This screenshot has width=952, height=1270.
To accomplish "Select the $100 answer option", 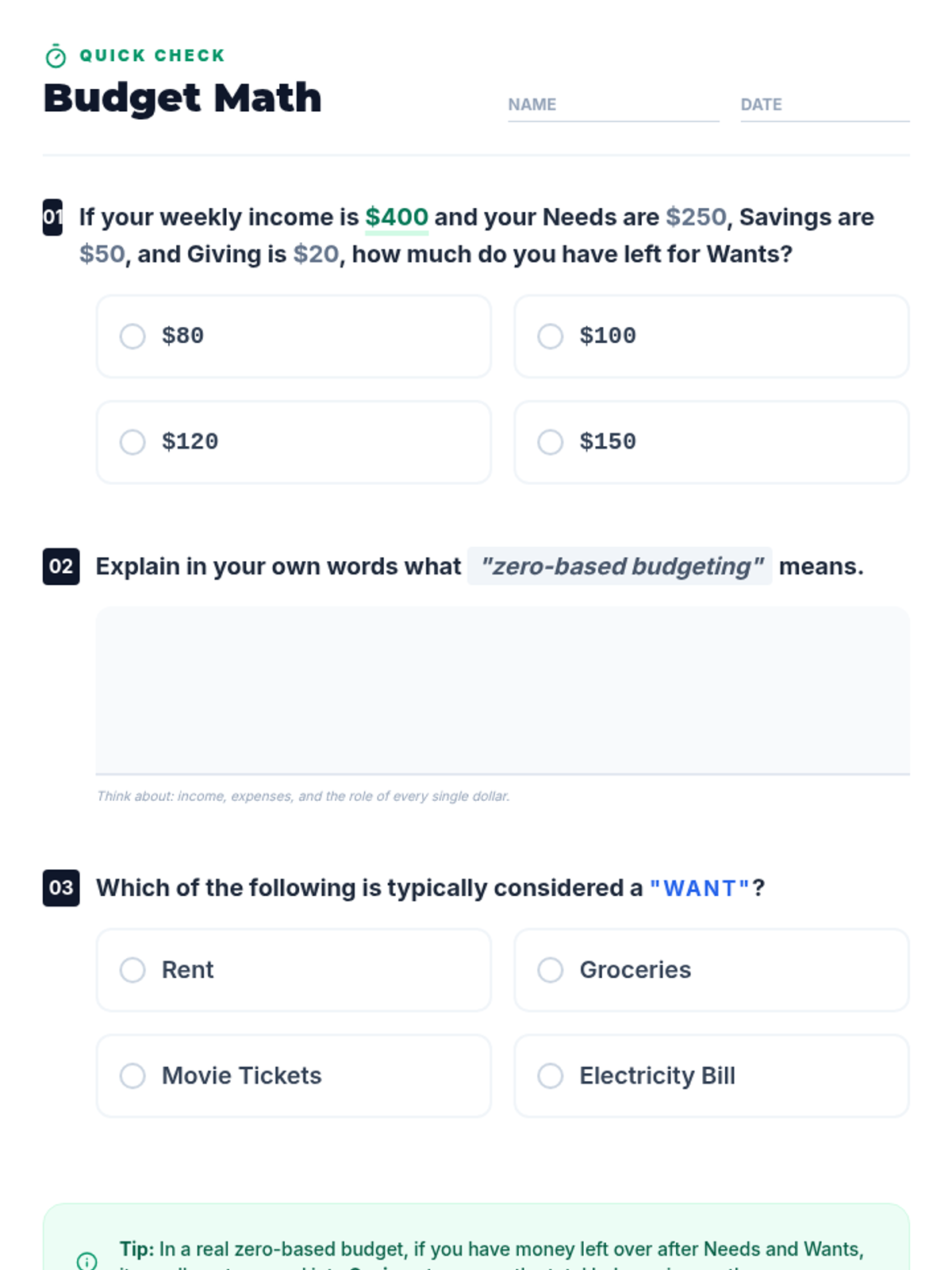I will (x=712, y=337).
